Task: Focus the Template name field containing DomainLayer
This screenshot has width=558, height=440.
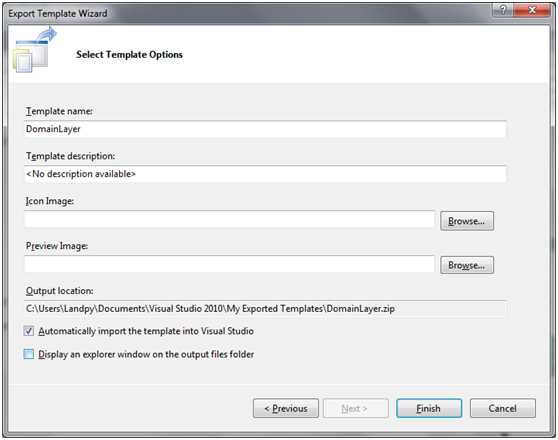Action: point(265,129)
